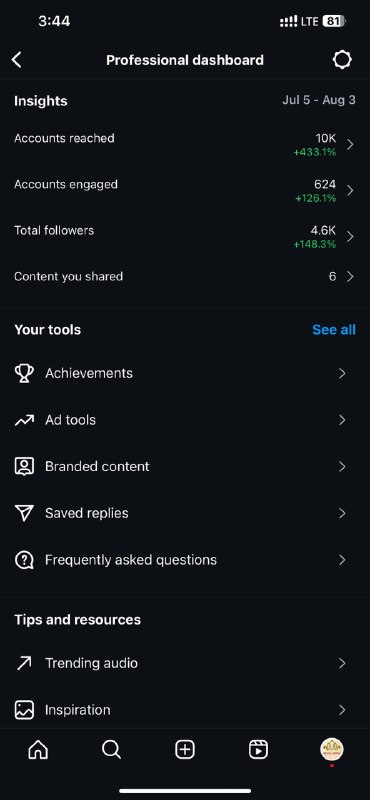Open Trending audio resource
This screenshot has width=370, height=800.
click(185, 663)
